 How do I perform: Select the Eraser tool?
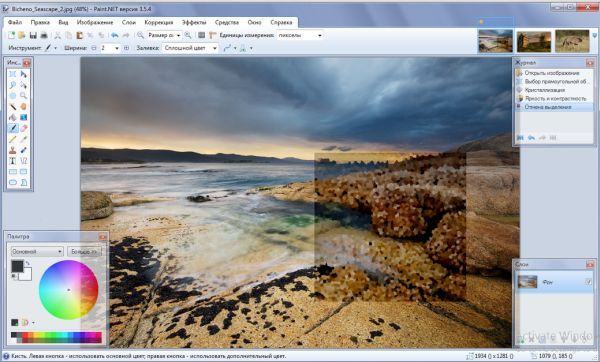pos(24,128)
